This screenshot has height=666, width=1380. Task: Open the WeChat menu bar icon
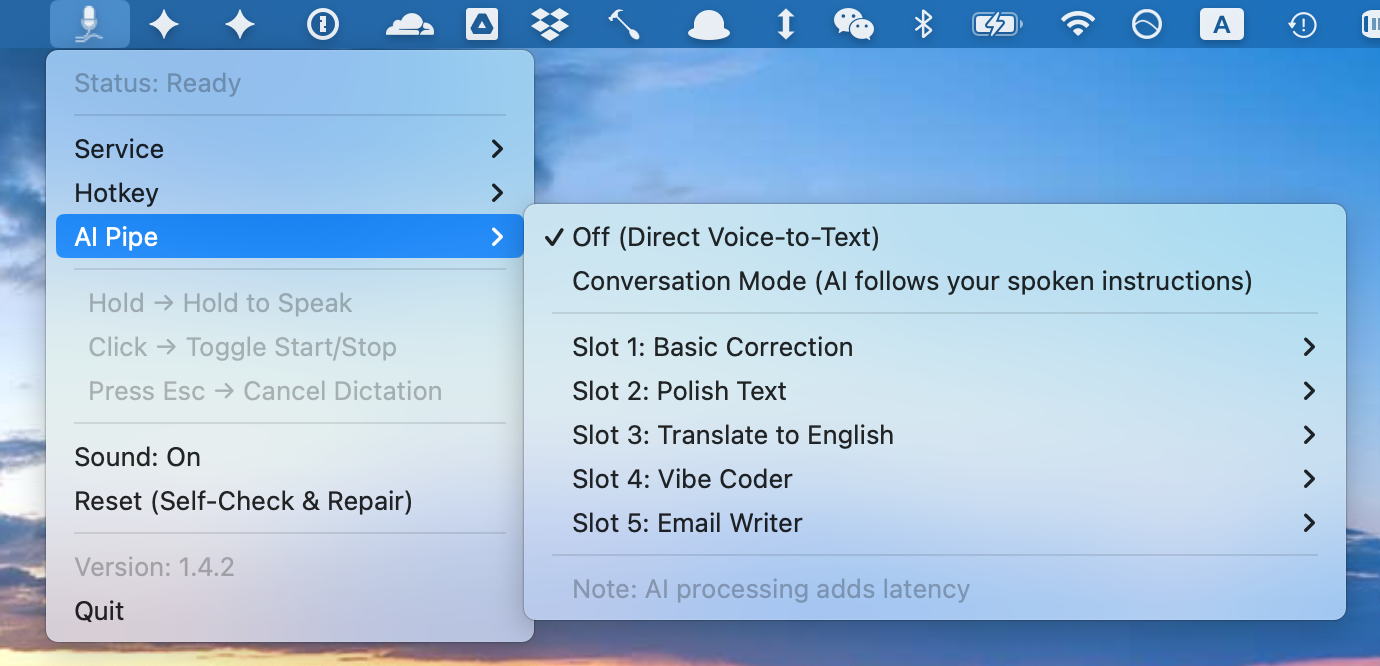tap(853, 25)
